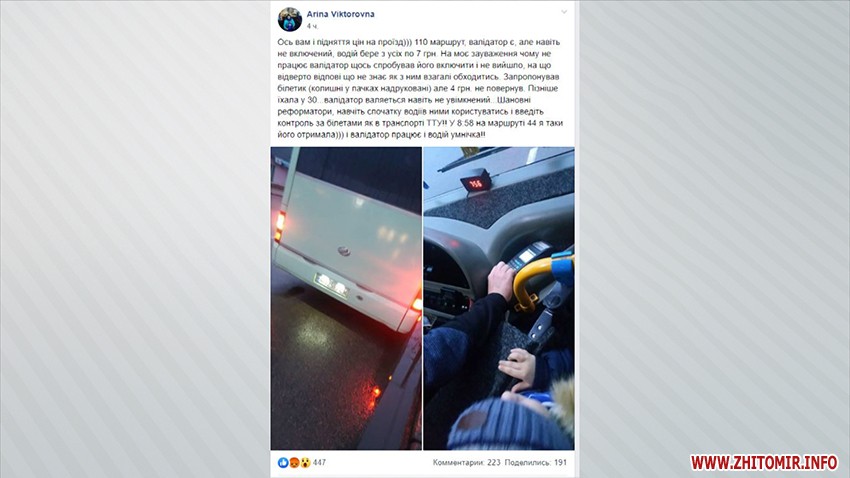Viewport: 850px width, 478px height.
Task: Open the white bus rear photo
Action: pos(346,298)
